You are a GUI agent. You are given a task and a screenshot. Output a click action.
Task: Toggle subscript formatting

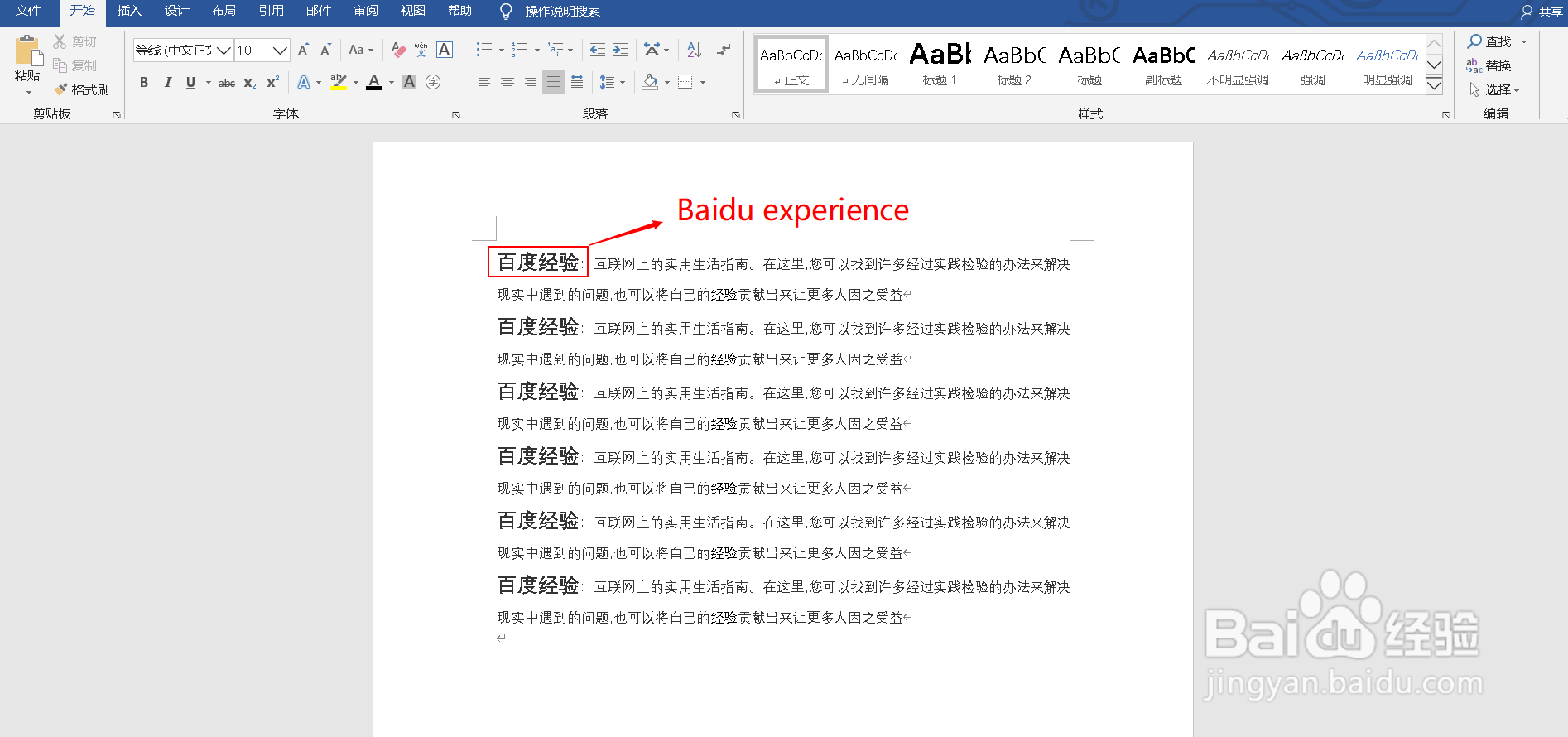(250, 83)
